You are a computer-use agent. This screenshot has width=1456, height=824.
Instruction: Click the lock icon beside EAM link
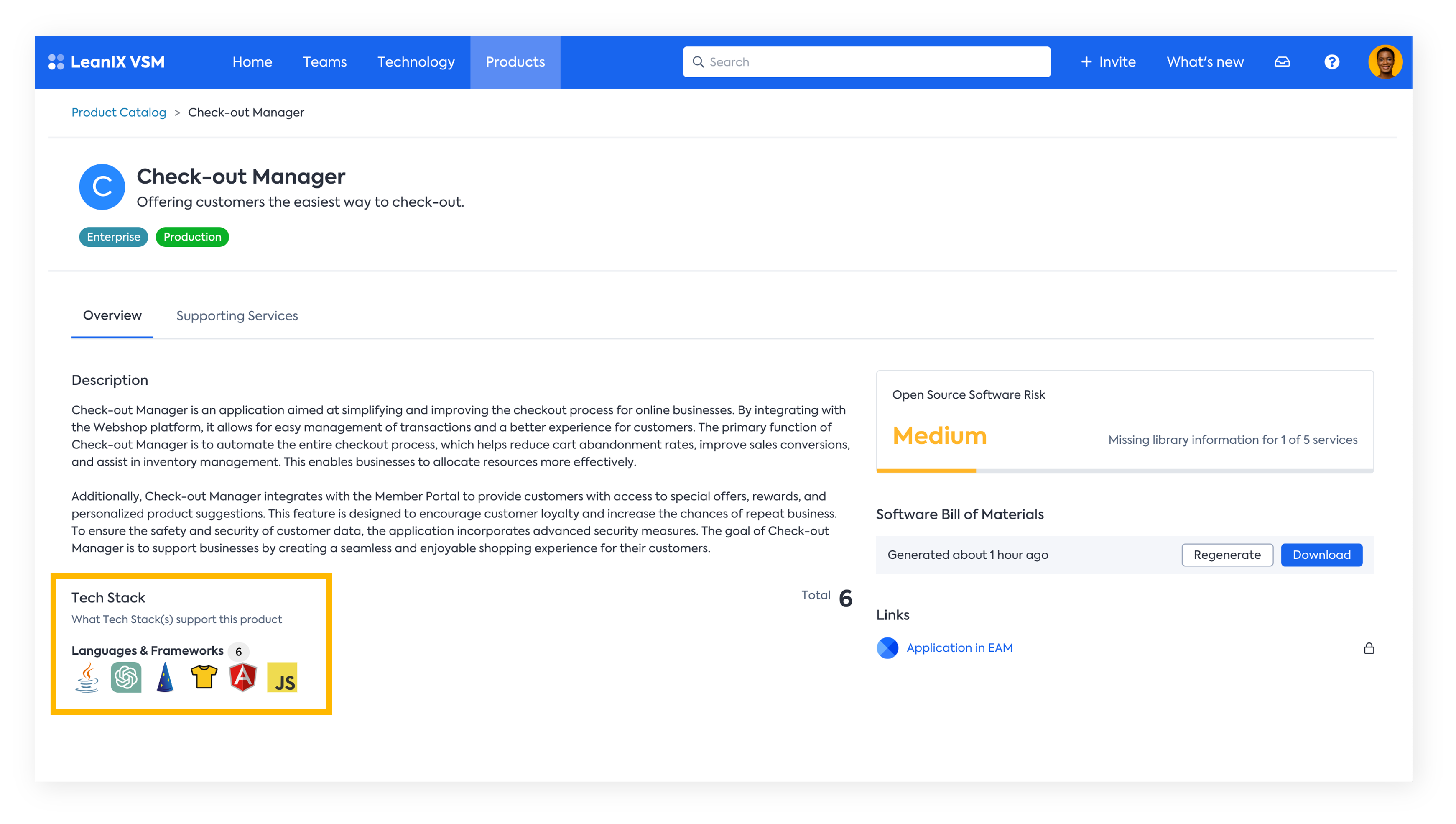coord(1369,648)
